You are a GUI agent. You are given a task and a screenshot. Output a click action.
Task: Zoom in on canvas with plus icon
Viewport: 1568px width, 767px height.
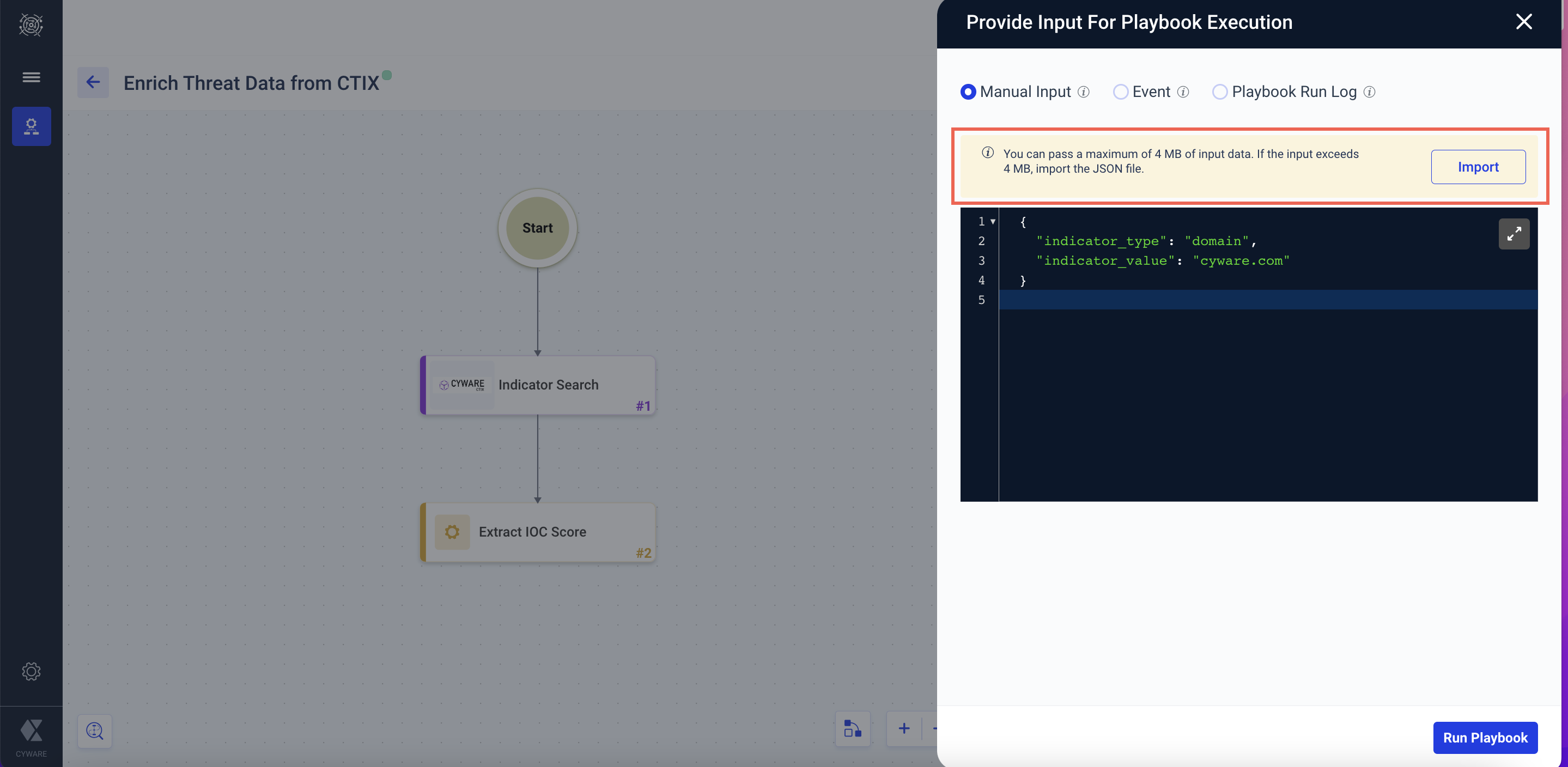[x=904, y=729]
